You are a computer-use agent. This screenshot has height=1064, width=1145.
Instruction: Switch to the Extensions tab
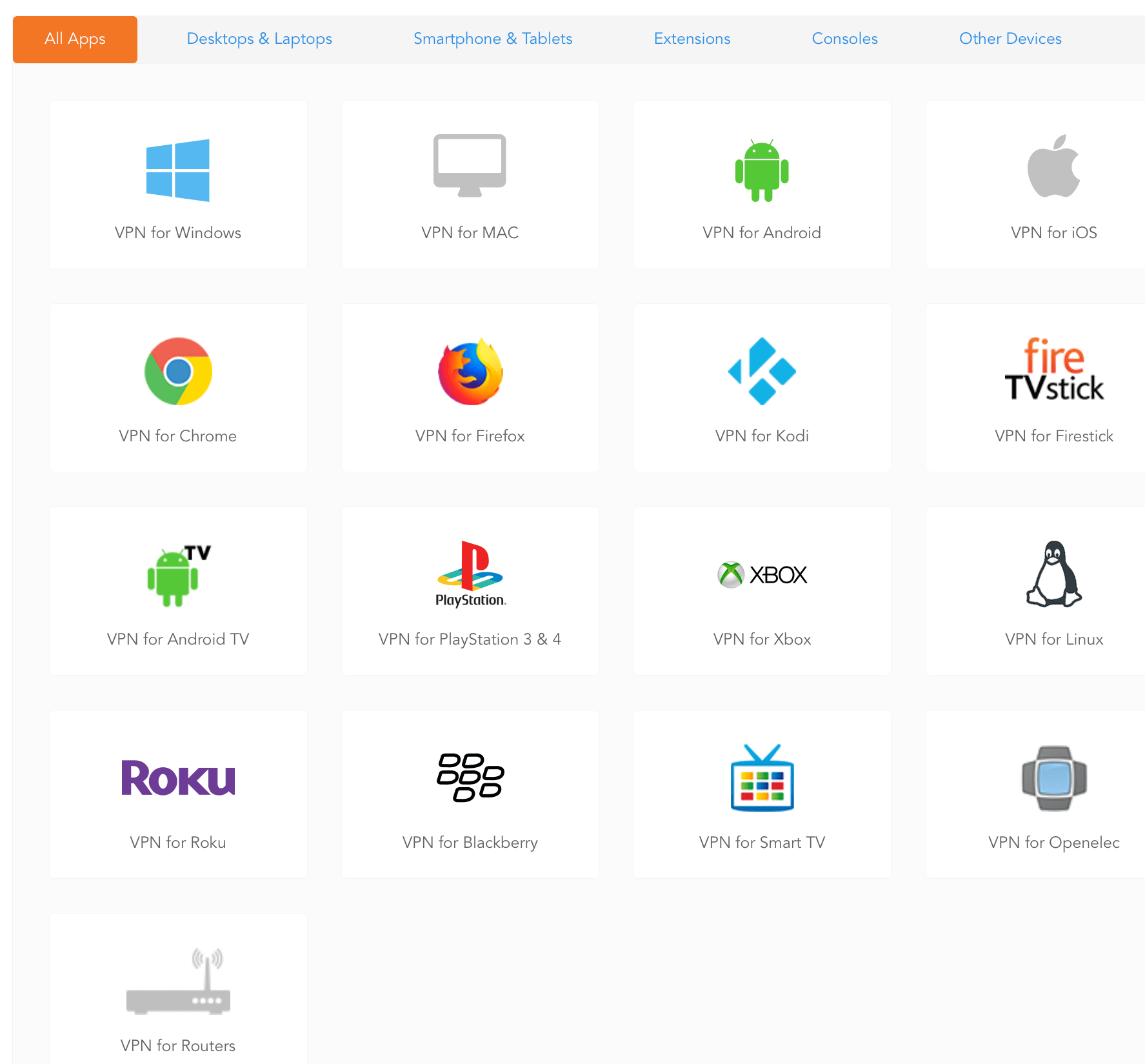click(692, 39)
